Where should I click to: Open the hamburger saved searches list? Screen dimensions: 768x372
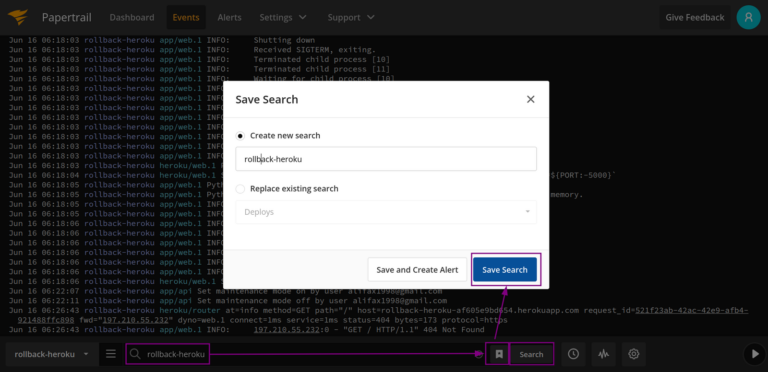tap(111, 354)
